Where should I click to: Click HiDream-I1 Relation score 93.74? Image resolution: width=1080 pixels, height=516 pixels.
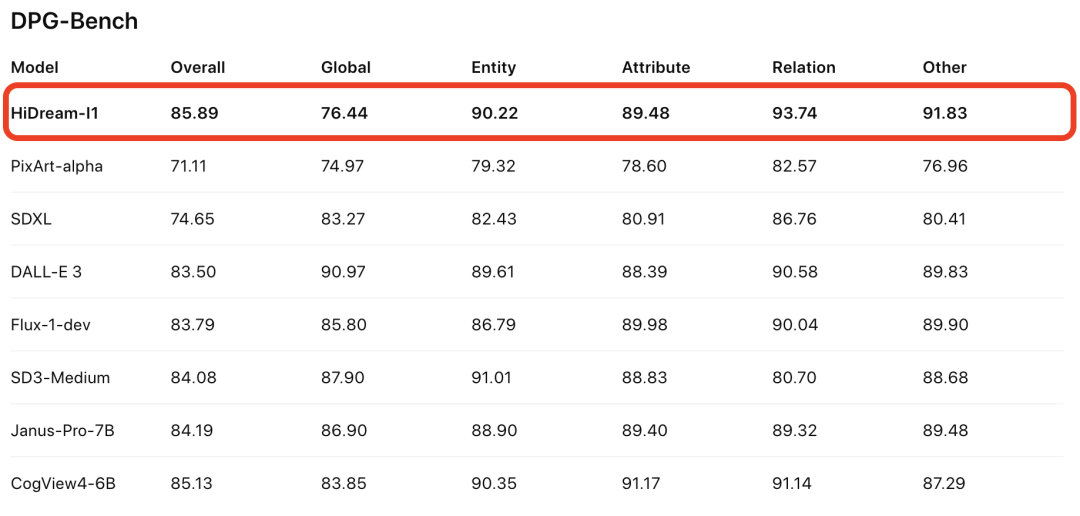click(x=795, y=114)
